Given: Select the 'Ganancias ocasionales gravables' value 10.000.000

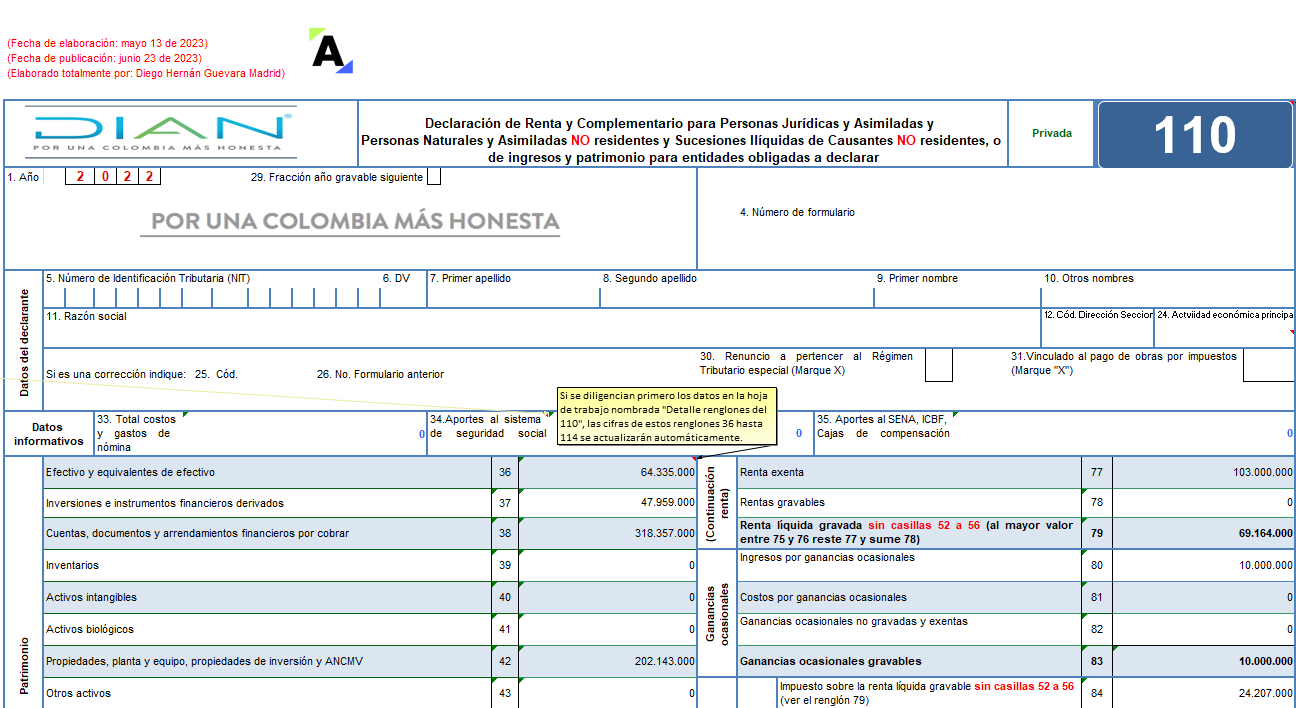Looking at the screenshot, I should [x=1203, y=661].
